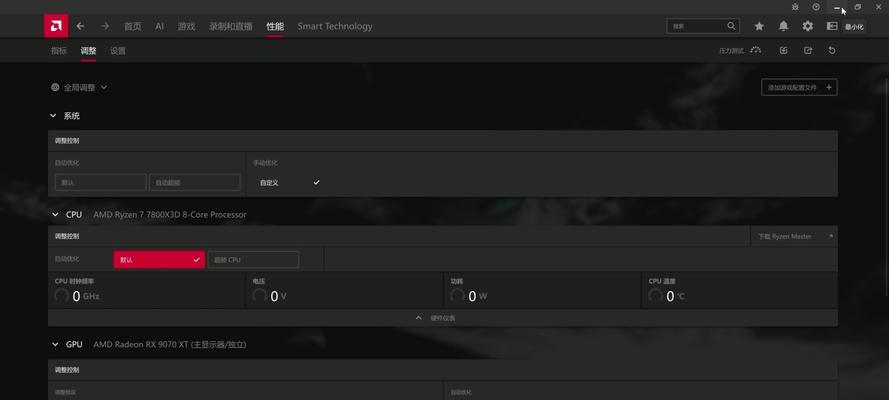Screen dimensions: 889x400
Task: Click 调整控制 header in CPU section
Action: 67,236
